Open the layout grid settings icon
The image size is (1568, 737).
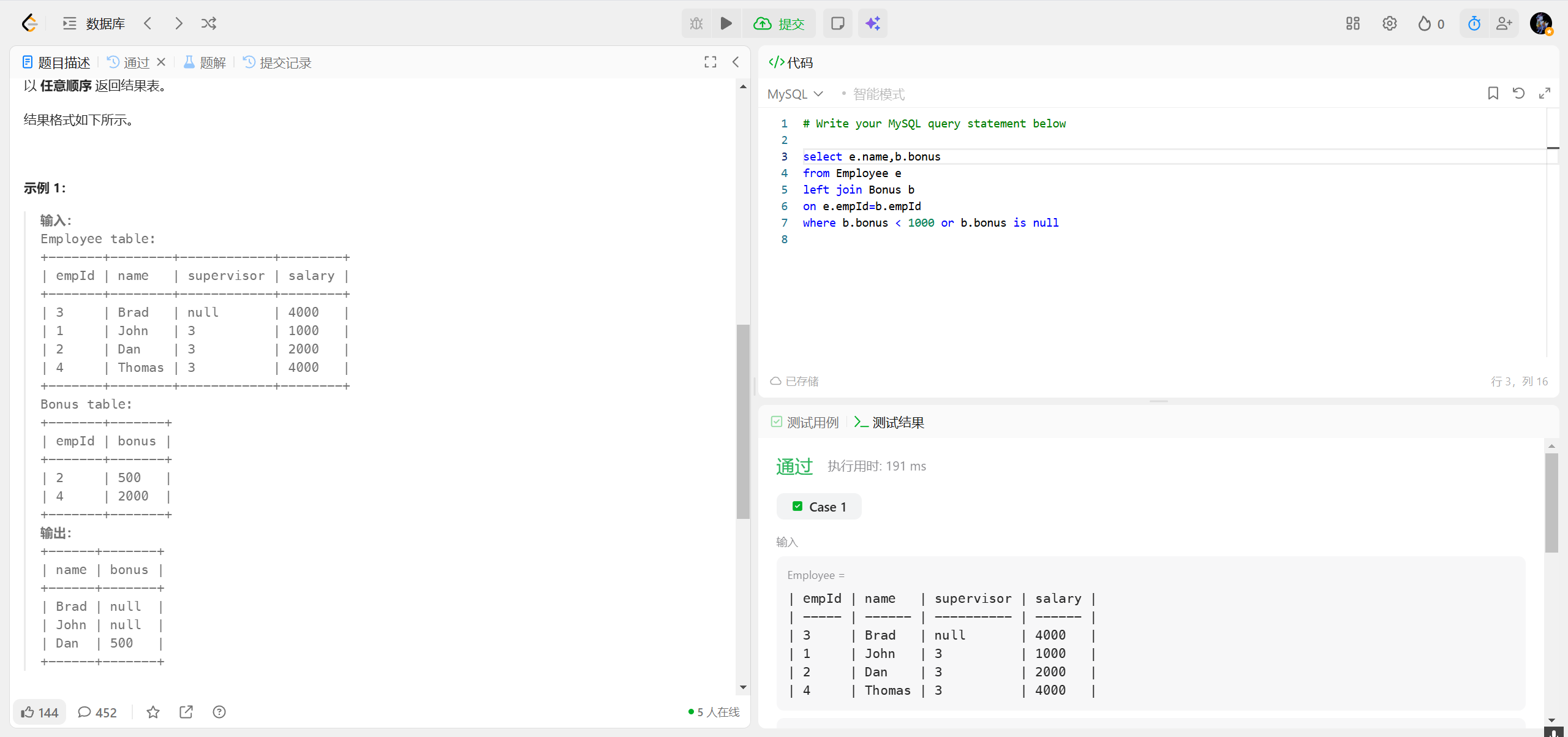point(1353,23)
